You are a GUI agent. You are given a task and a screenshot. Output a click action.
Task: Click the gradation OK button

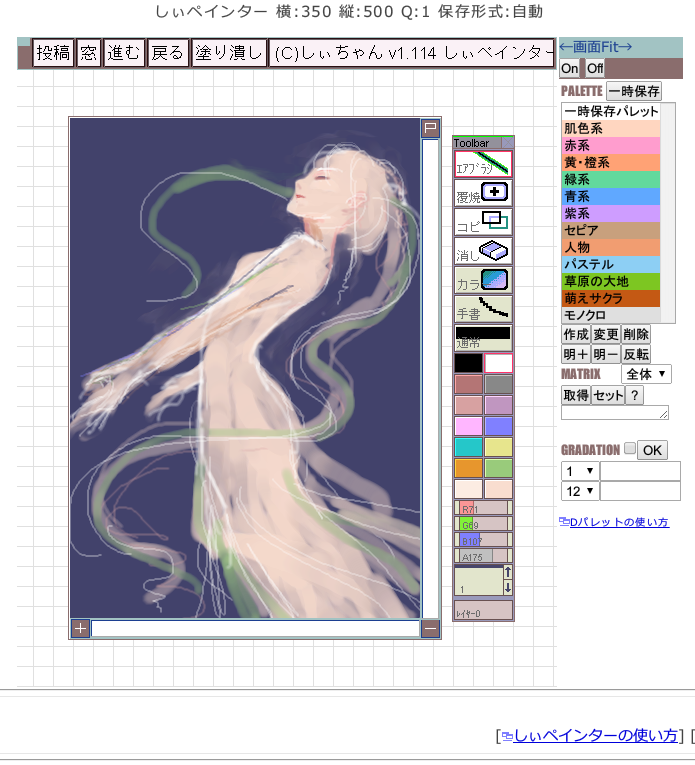click(x=652, y=450)
